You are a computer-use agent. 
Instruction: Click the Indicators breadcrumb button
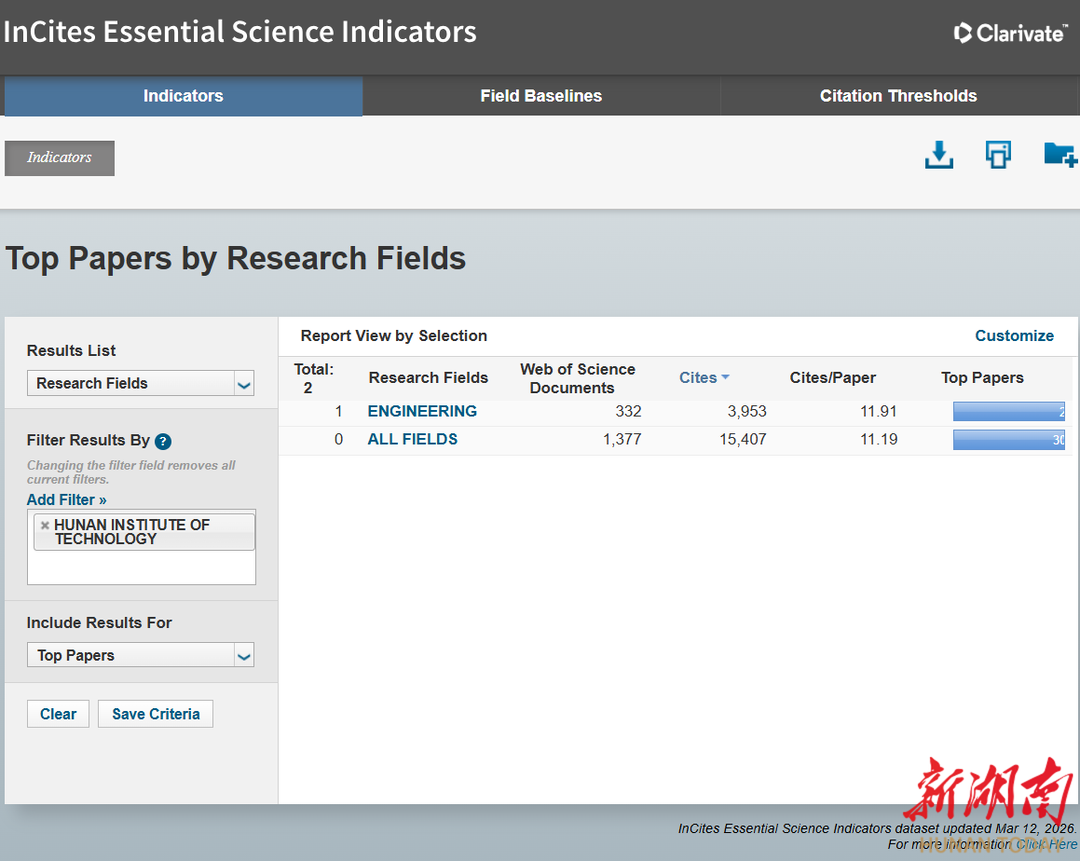[59, 158]
